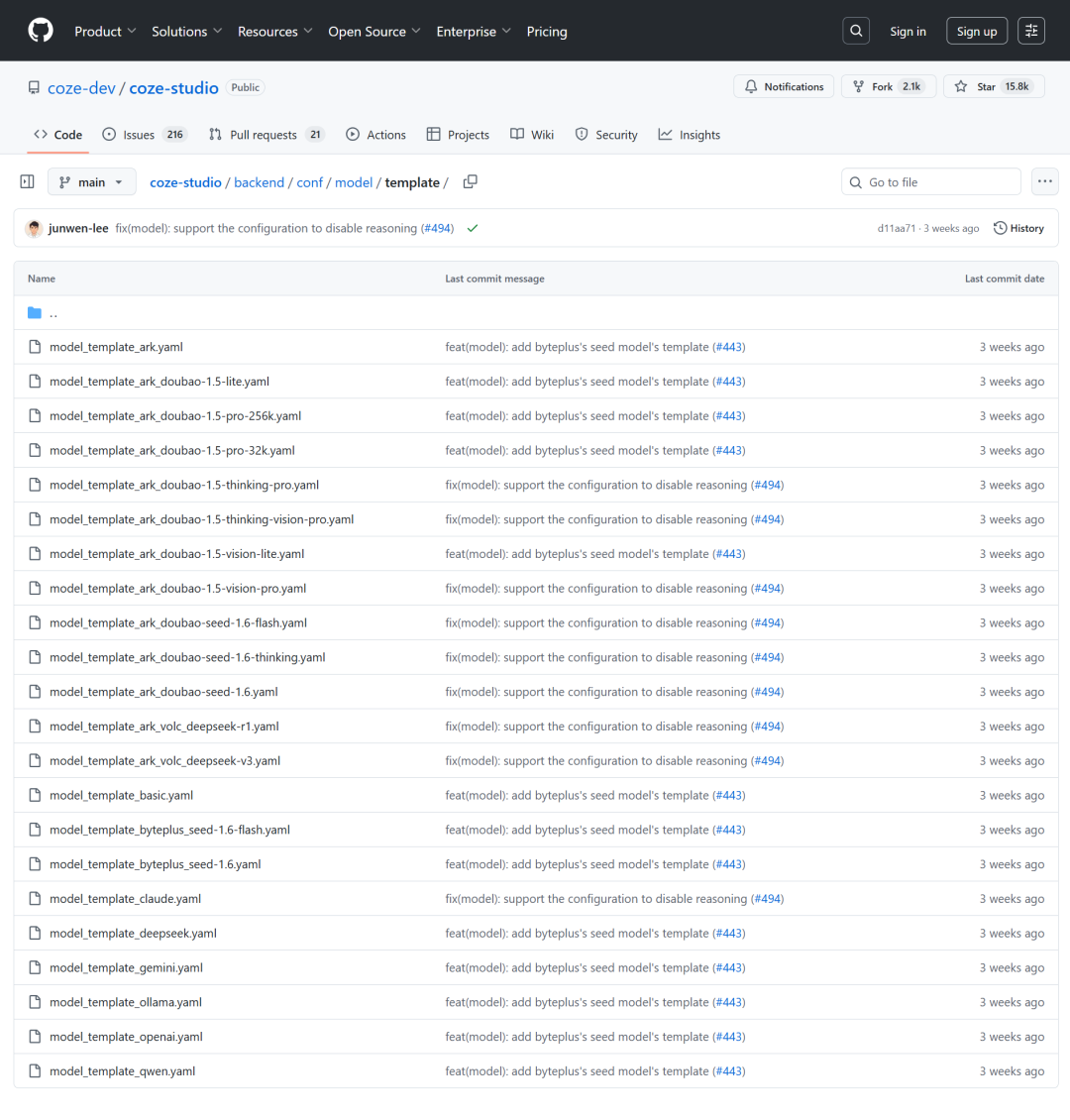Open coze-studio repository title link
The width and height of the screenshot is (1070, 1120).
coord(173,88)
